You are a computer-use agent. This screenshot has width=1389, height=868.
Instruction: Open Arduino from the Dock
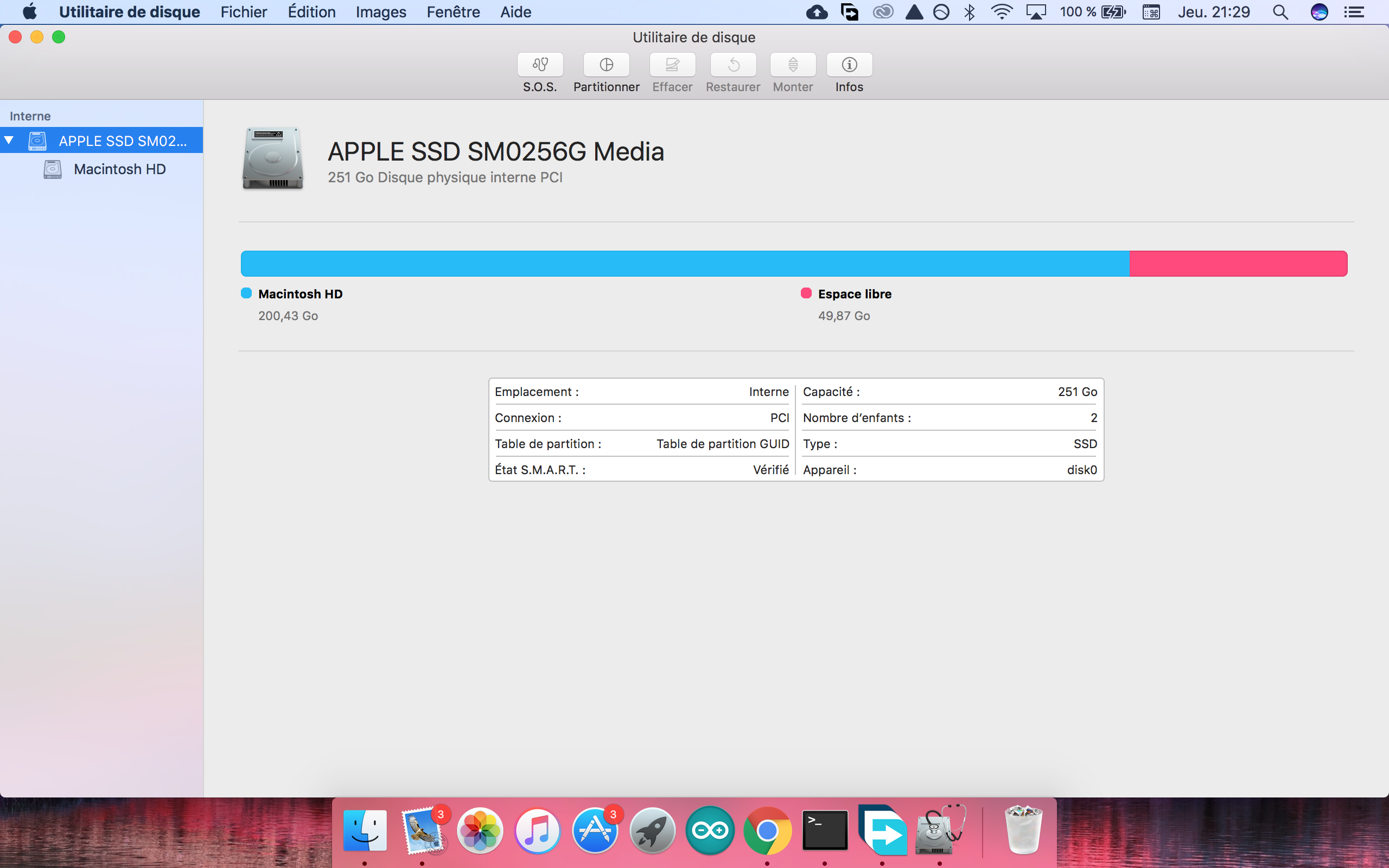tap(710, 830)
